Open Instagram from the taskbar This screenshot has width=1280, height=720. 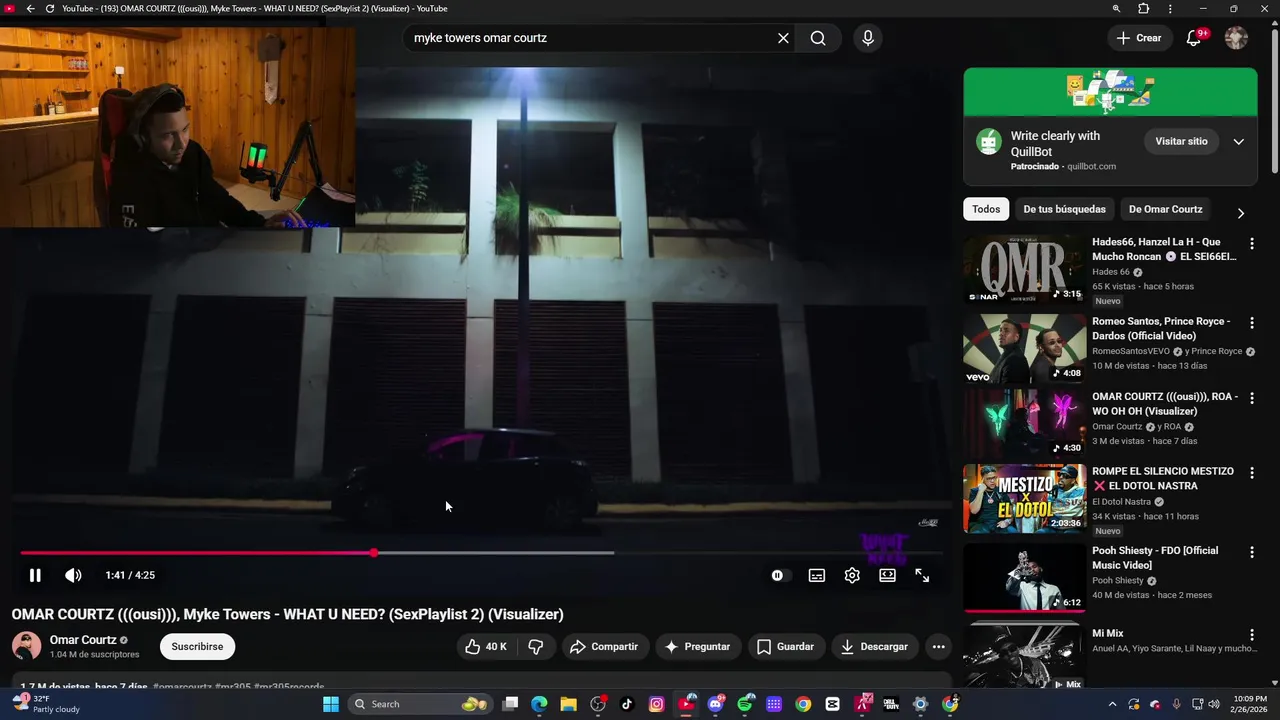click(x=656, y=704)
